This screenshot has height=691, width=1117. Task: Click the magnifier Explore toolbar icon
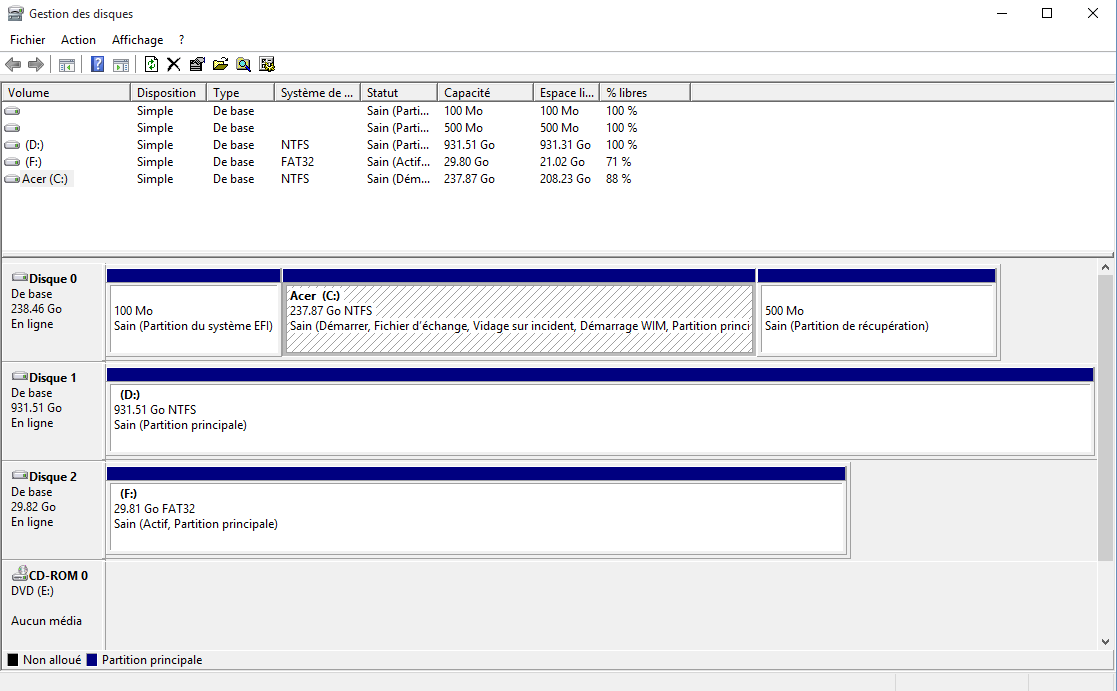[x=243, y=65]
